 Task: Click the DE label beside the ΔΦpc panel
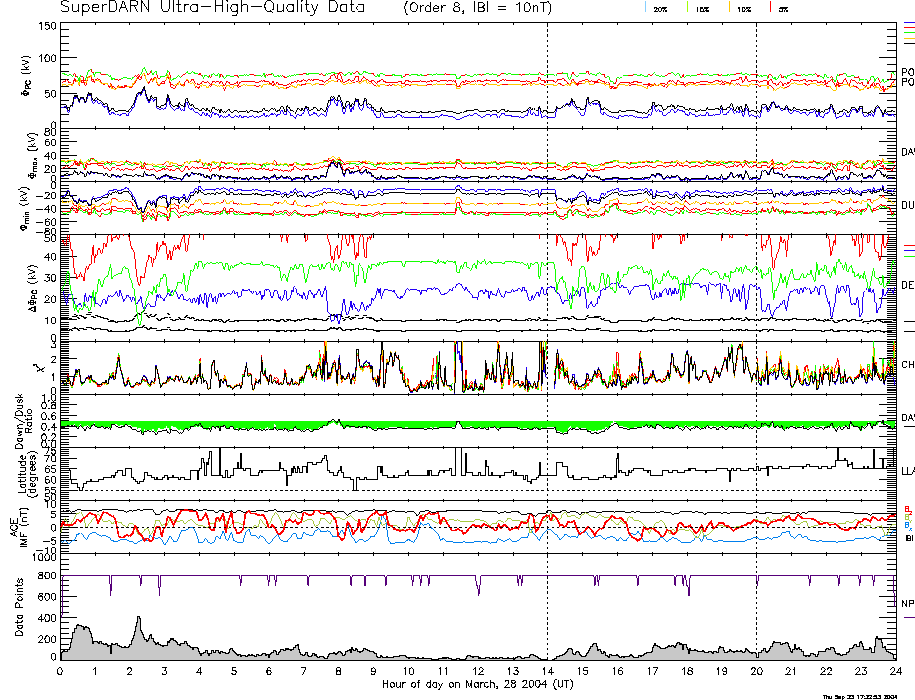click(x=907, y=285)
